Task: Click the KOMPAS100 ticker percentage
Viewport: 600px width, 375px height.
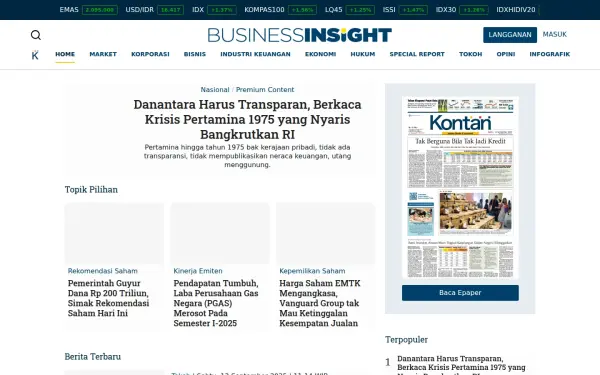Action: coord(302,10)
